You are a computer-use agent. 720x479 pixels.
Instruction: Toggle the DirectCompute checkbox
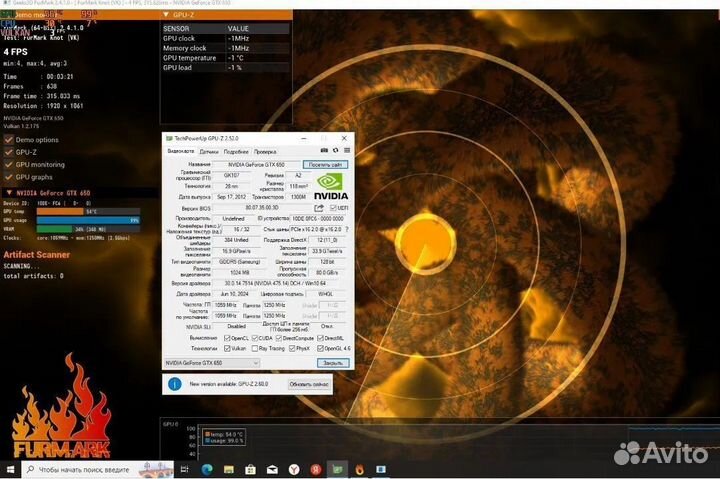pyautogui.click(x=279, y=338)
